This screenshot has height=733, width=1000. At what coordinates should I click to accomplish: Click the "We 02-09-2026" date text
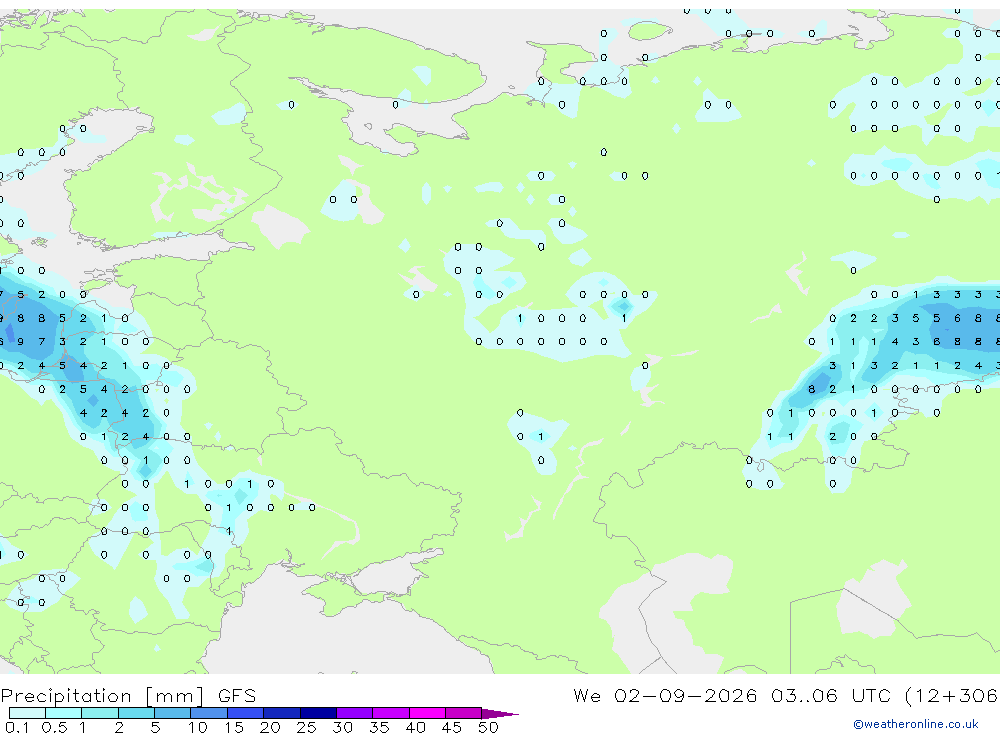(x=665, y=696)
